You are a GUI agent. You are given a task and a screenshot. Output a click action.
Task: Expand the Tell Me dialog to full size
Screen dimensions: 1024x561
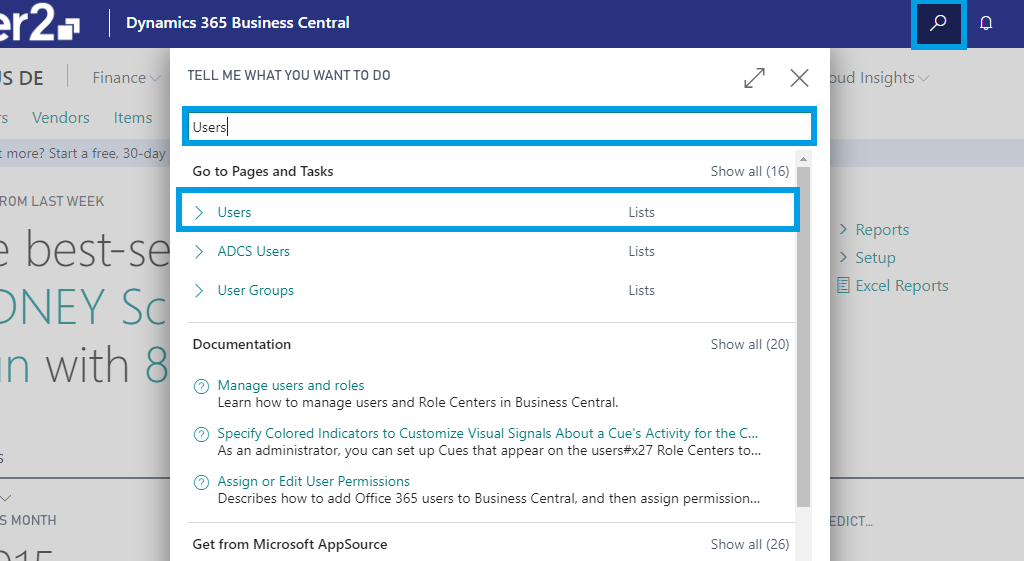(x=755, y=77)
